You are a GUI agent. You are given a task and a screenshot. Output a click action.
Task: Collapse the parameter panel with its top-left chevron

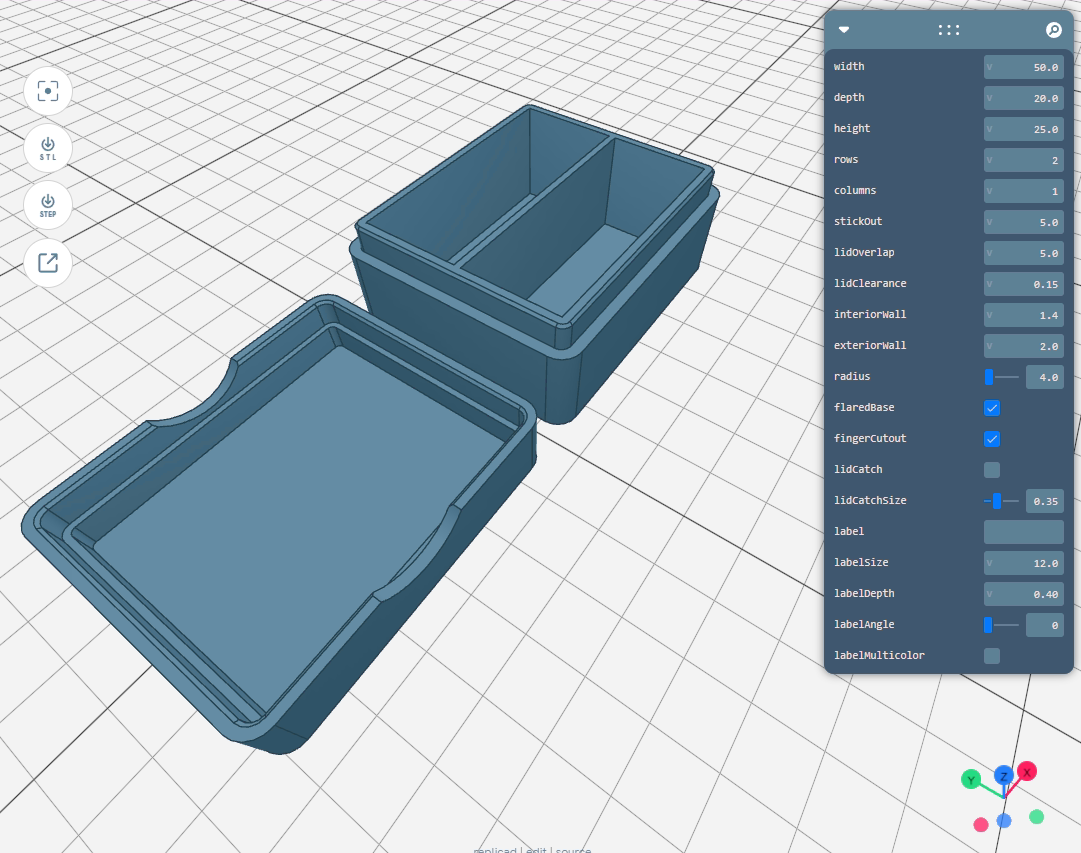click(843, 30)
